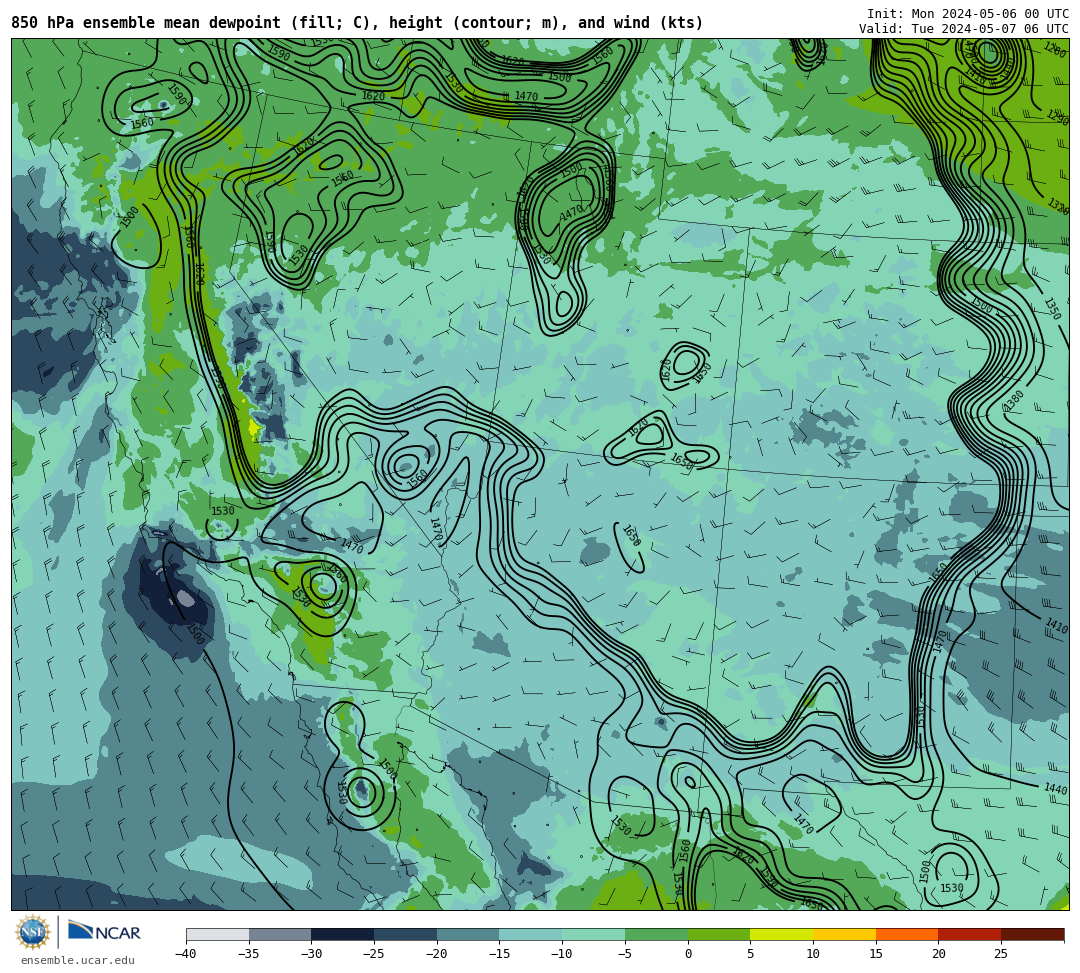
Task: Pick the slate gray -35 to -30 colorbar segment
Action: pos(280,934)
